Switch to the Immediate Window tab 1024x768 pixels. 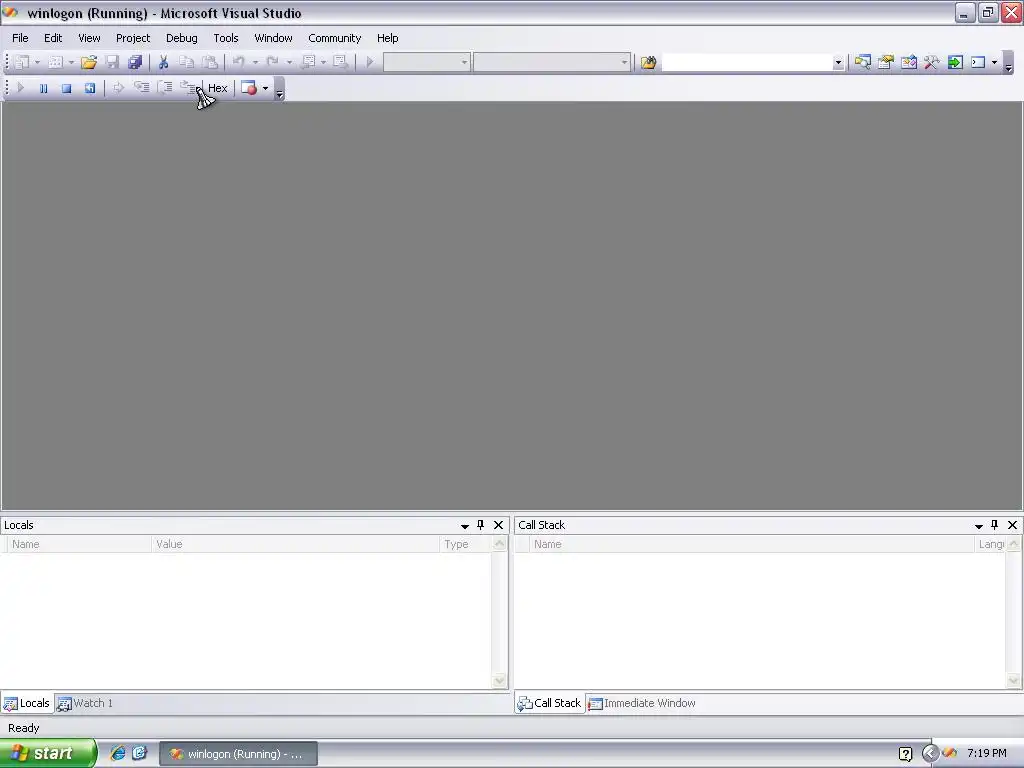pyautogui.click(x=642, y=703)
